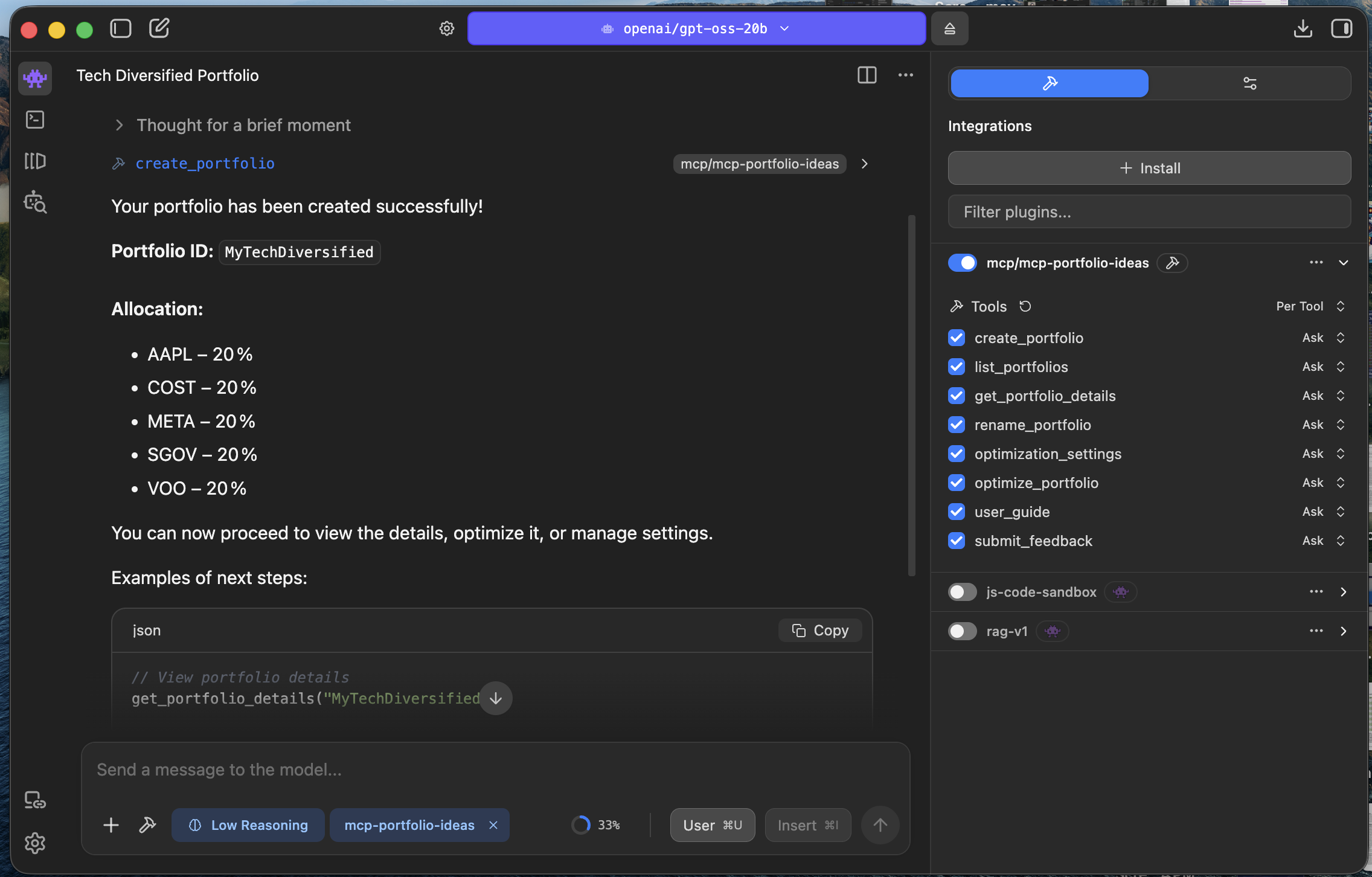The height and width of the screenshot is (877, 1372).
Task: Open the Chat view from sidebar robot icon
Action: point(35,78)
